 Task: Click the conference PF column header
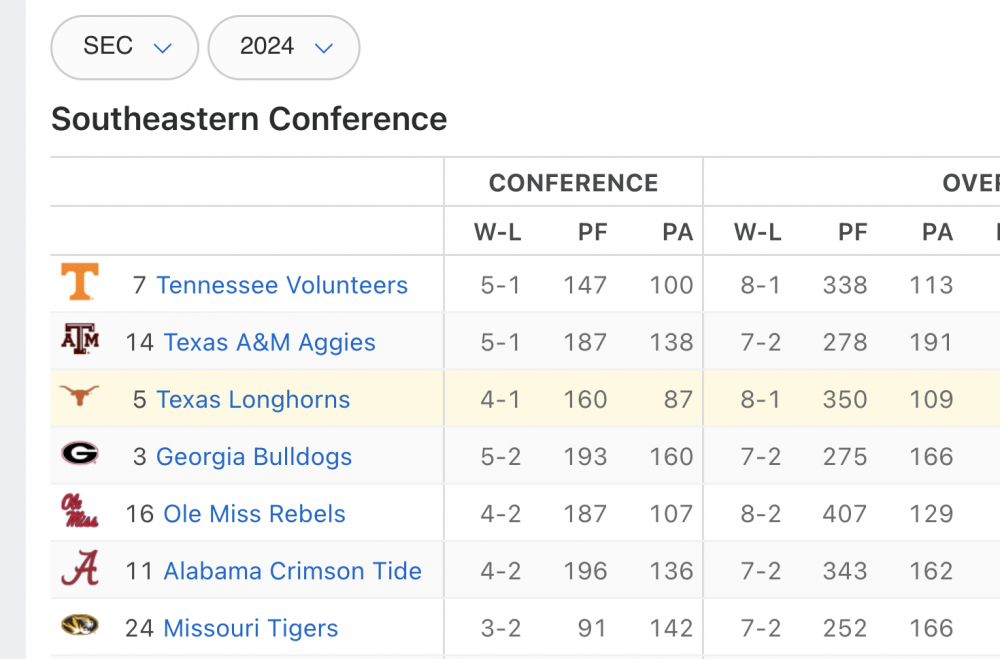coord(592,233)
